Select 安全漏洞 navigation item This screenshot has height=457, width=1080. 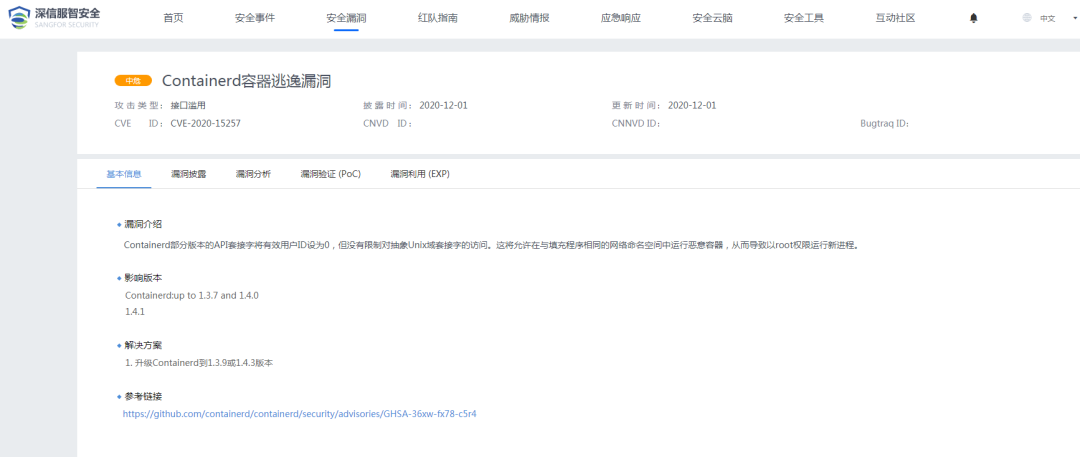pyautogui.click(x=346, y=18)
